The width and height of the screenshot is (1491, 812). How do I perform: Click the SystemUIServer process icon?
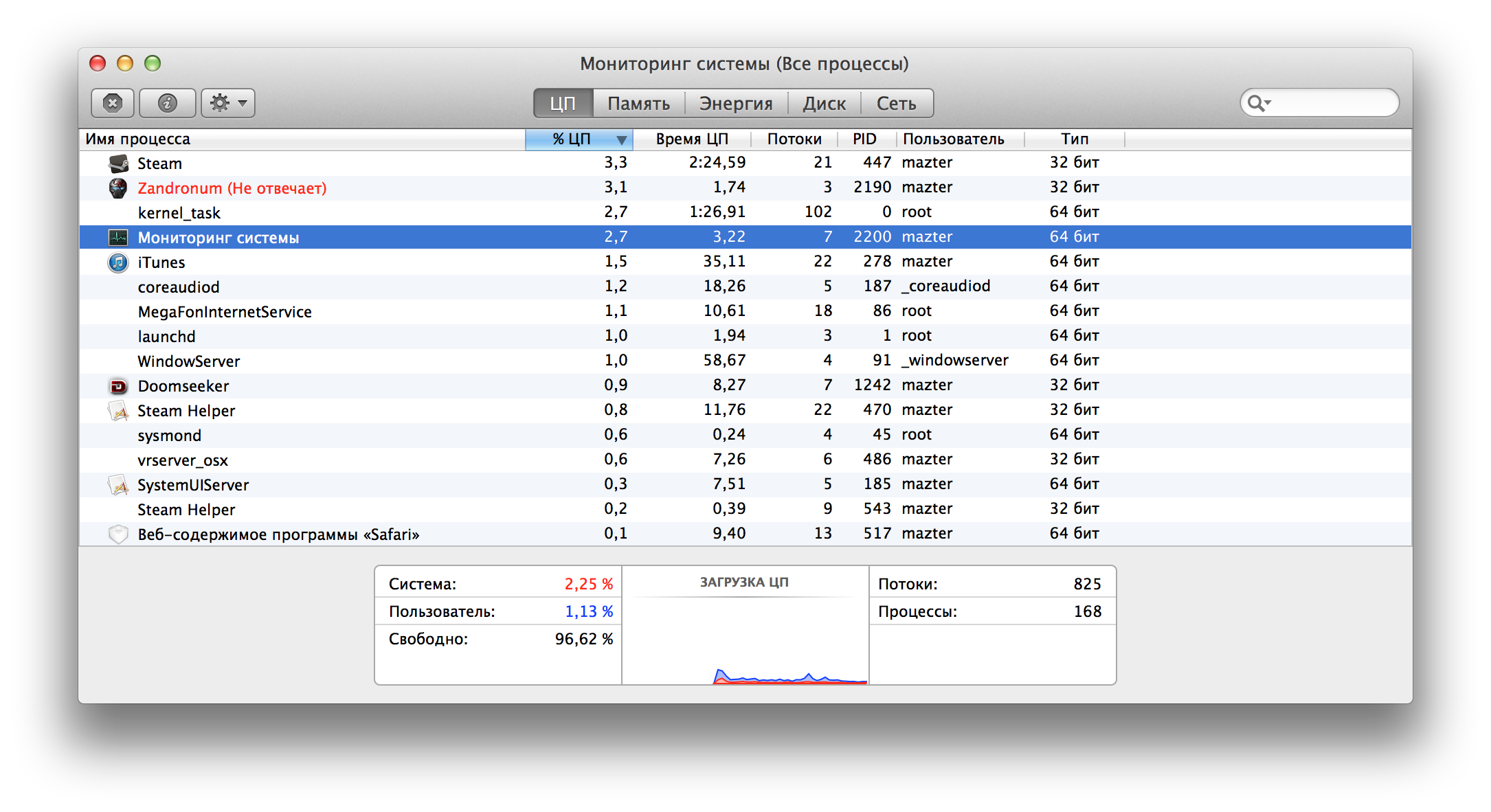[x=118, y=485]
